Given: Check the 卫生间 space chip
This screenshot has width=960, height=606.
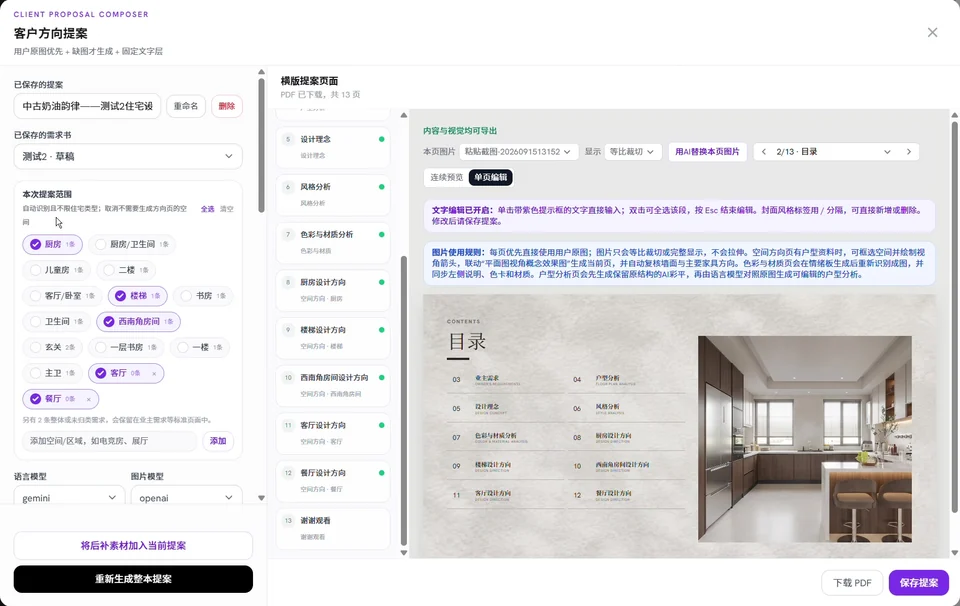Looking at the screenshot, I should tap(56, 321).
